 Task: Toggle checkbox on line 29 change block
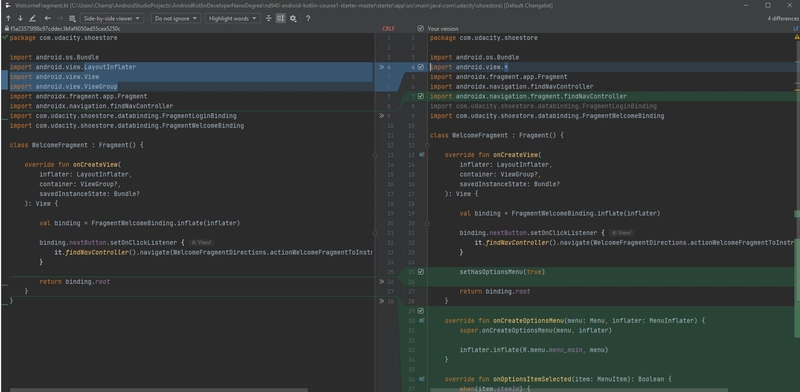coord(421,310)
